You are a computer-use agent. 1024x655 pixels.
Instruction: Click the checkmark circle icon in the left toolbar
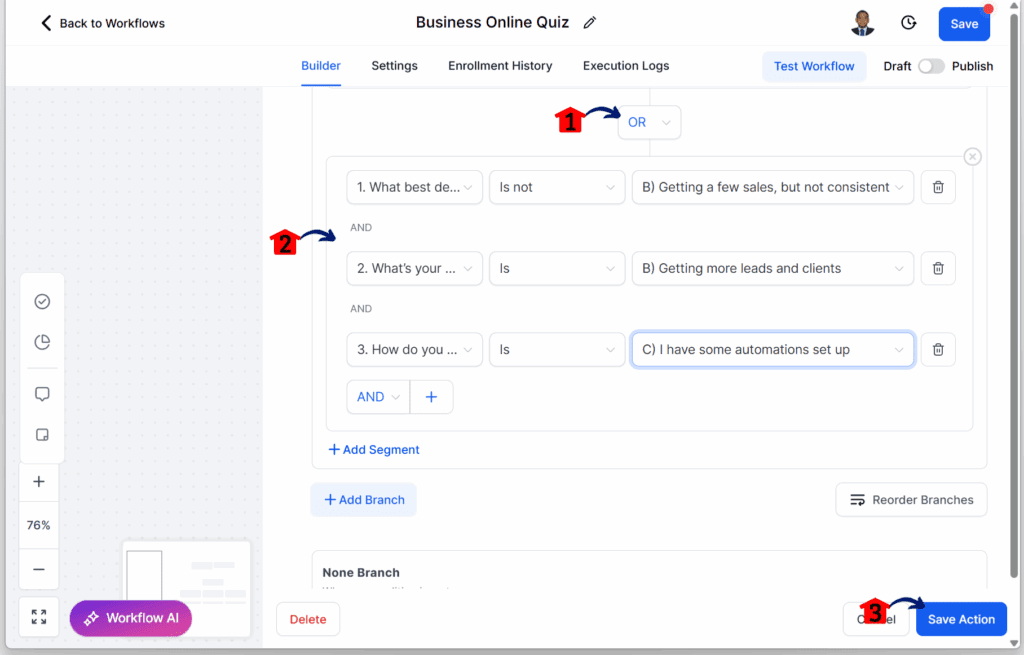pyautogui.click(x=42, y=301)
